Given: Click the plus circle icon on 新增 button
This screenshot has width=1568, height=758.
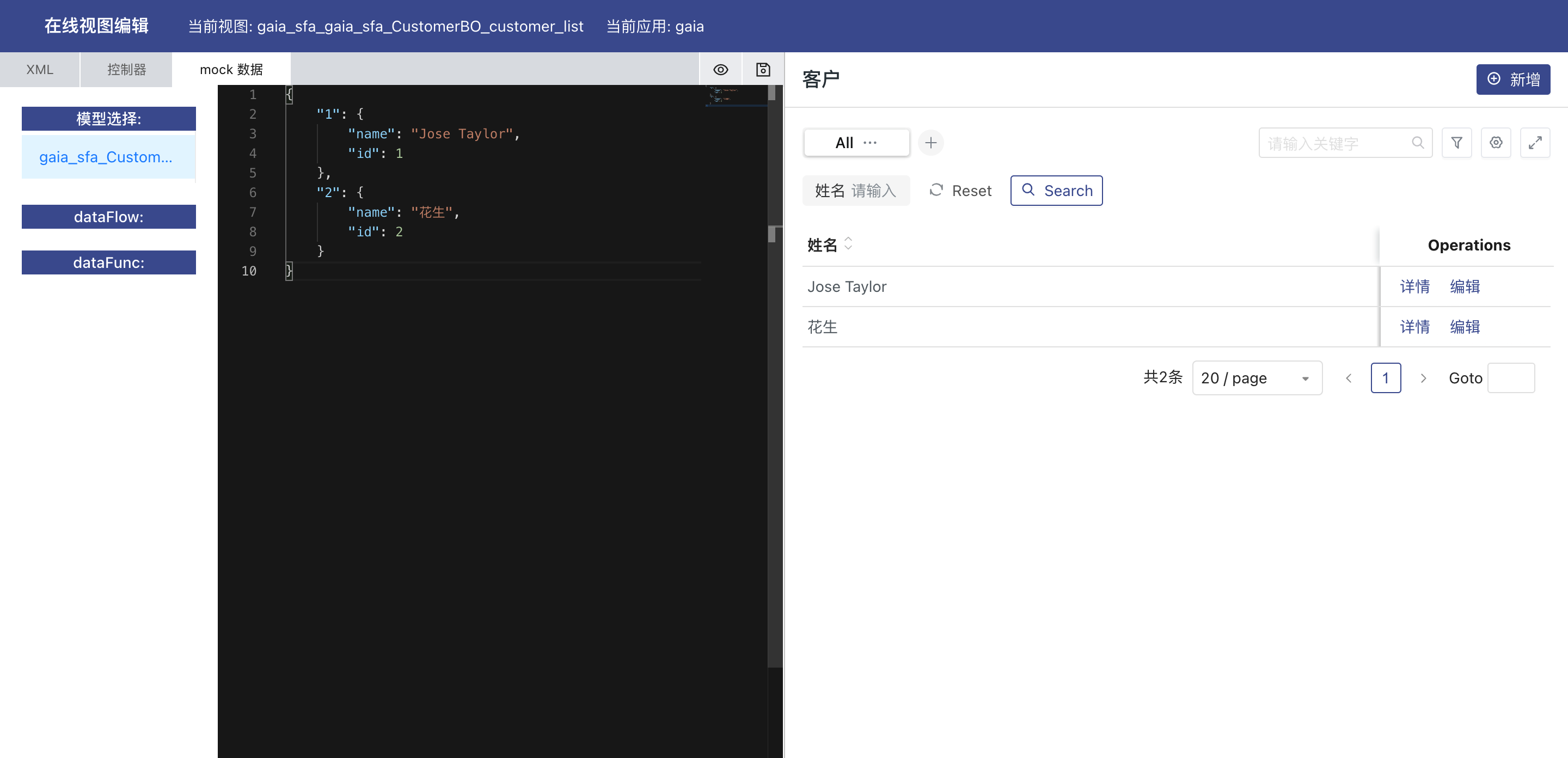Looking at the screenshot, I should (x=1494, y=79).
